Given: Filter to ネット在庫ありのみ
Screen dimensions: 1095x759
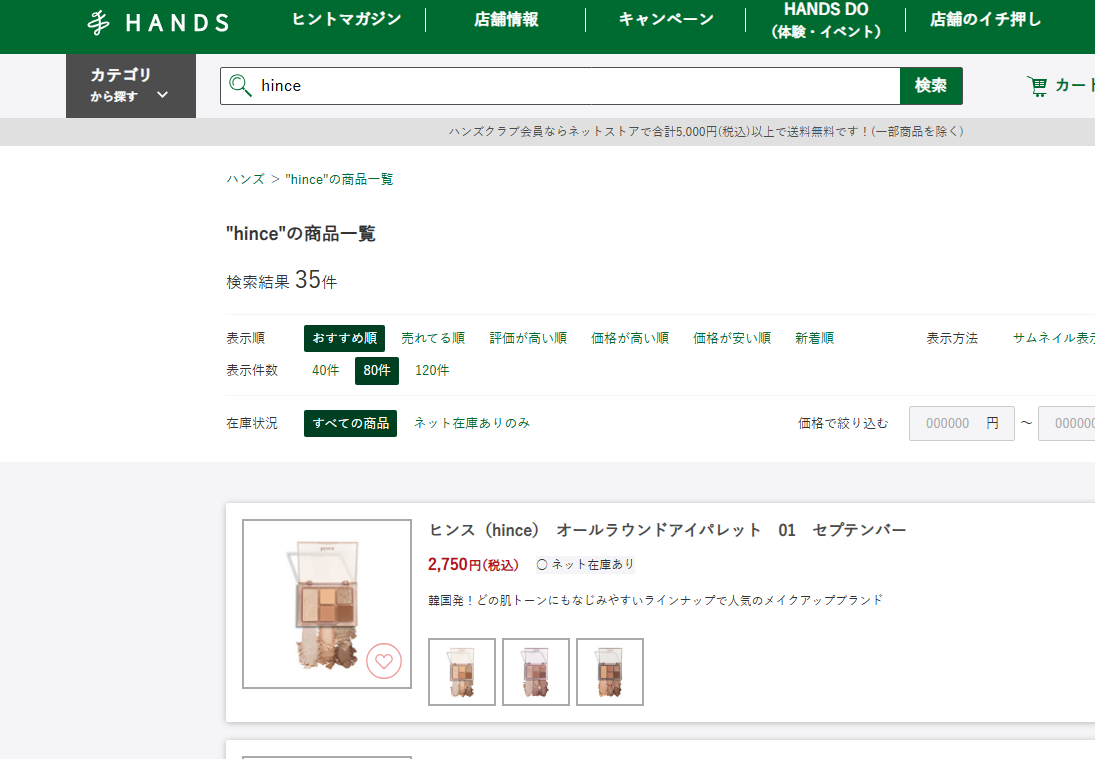Looking at the screenshot, I should [x=471, y=422].
